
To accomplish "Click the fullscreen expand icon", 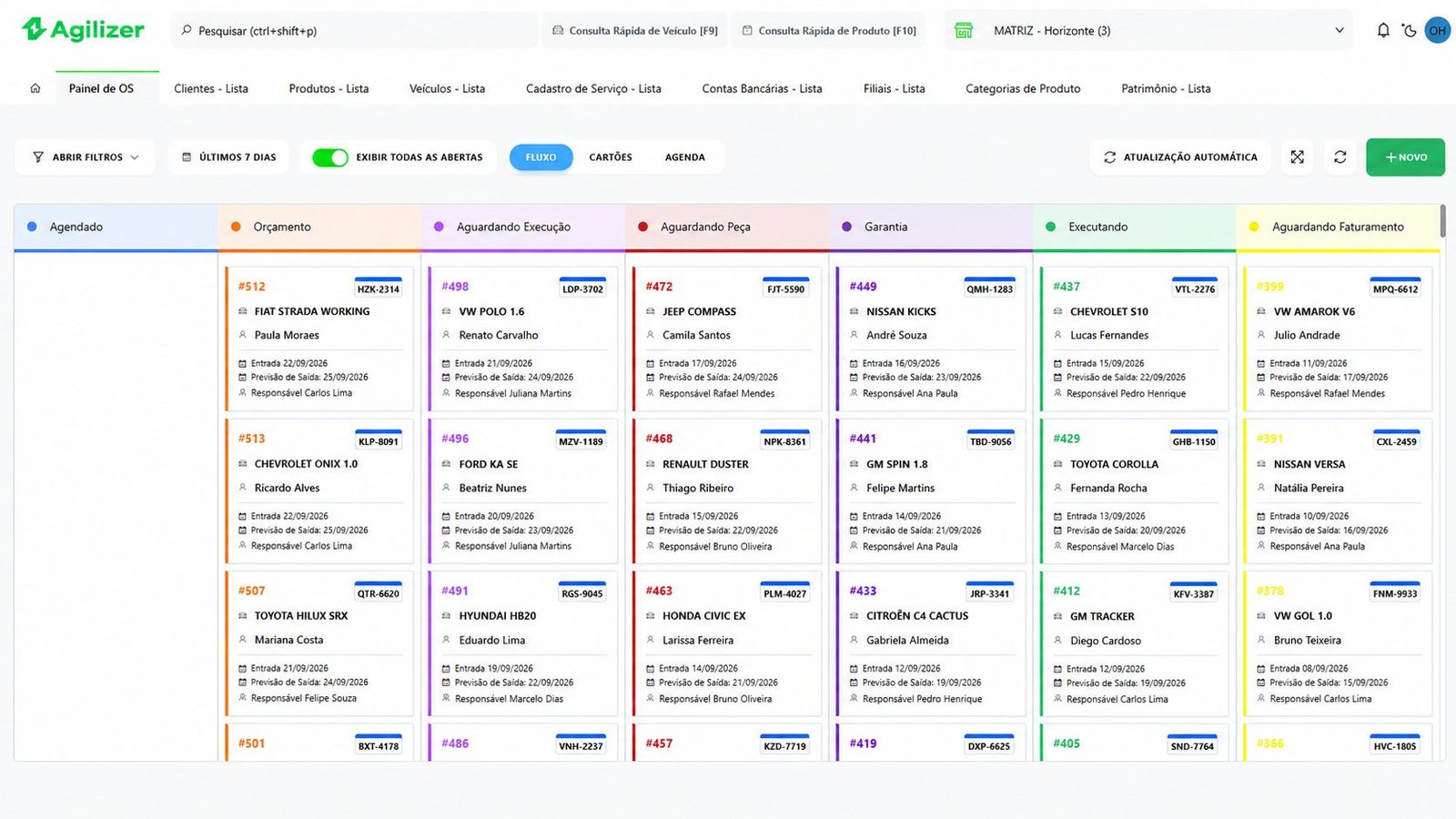I will pyautogui.click(x=1298, y=157).
